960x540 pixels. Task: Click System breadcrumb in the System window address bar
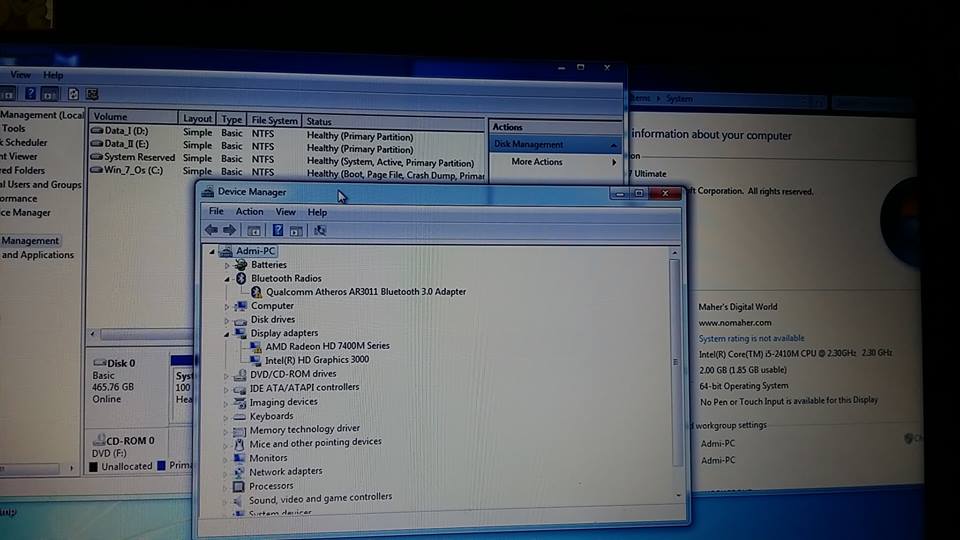679,99
